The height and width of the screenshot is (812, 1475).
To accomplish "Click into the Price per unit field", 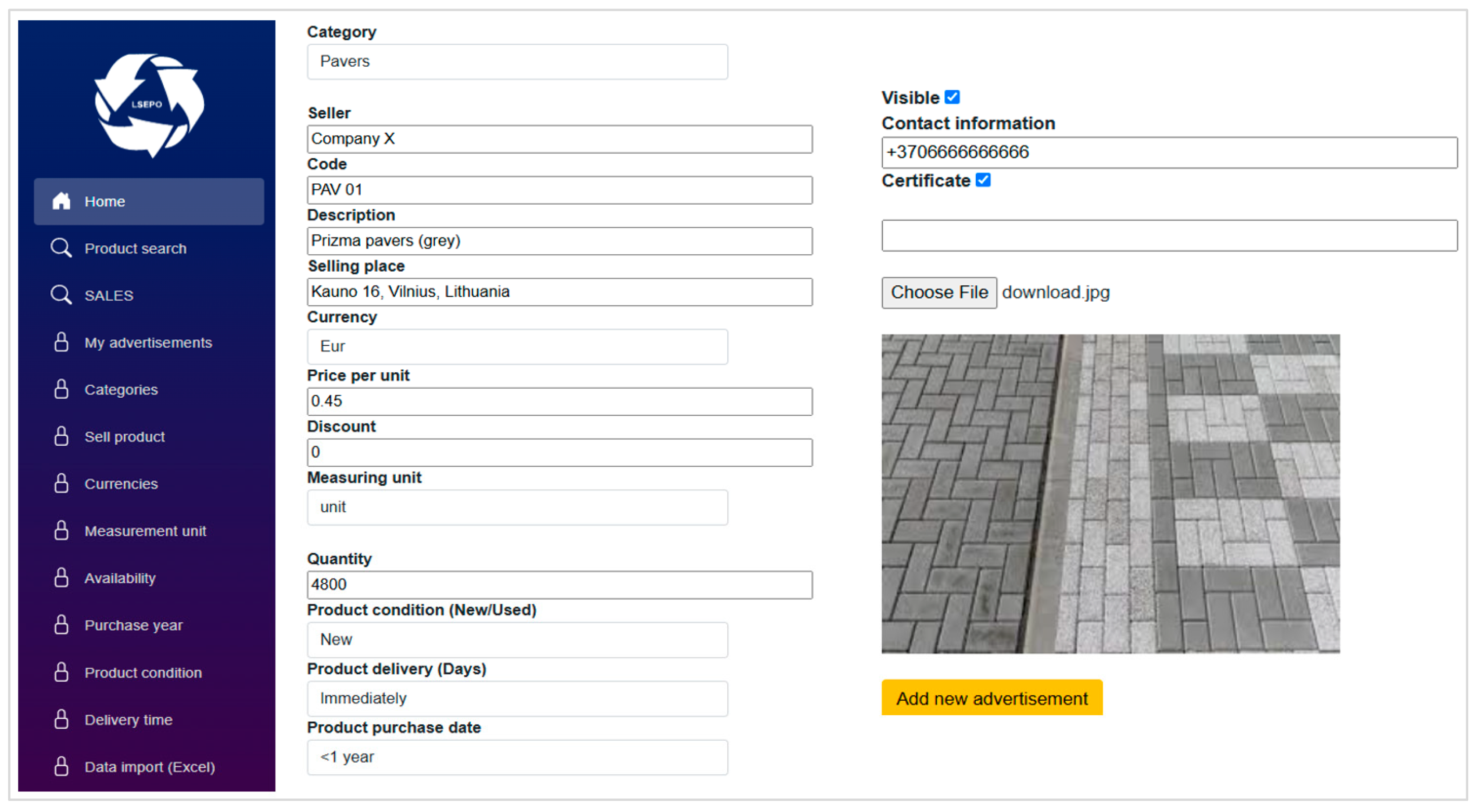I will 559,402.
